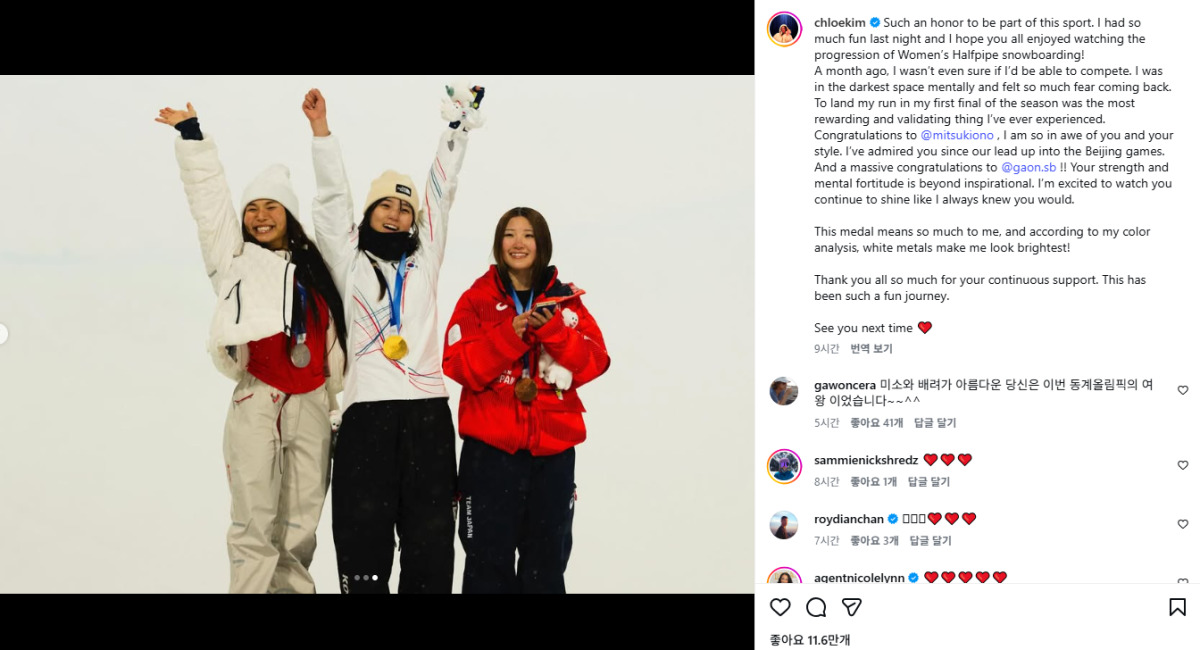Viewport: 1200px width, 650px height.
Task: View likes count 좋아요 11.6만개
Action: (x=810, y=640)
